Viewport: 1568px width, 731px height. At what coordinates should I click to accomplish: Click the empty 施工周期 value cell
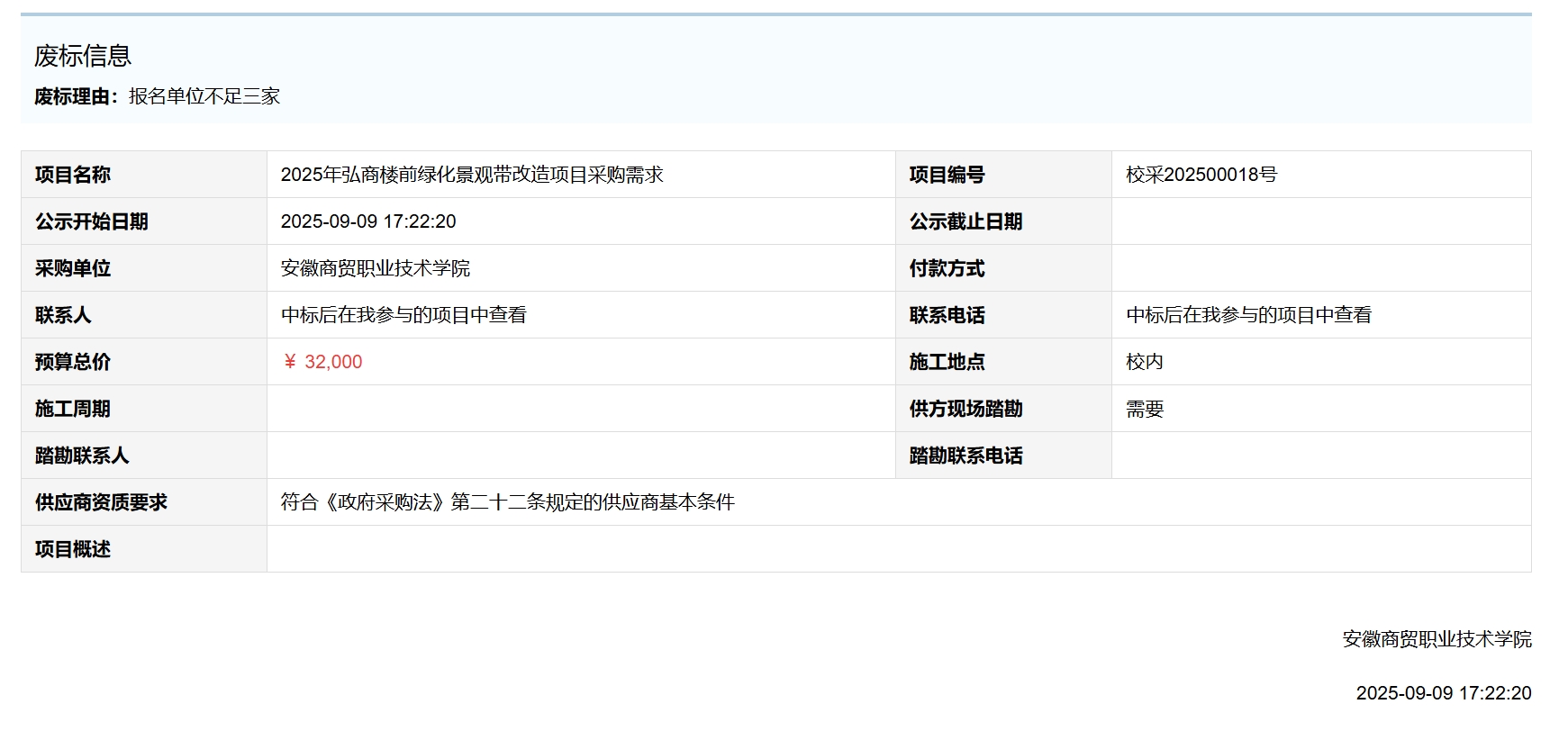tap(580, 409)
